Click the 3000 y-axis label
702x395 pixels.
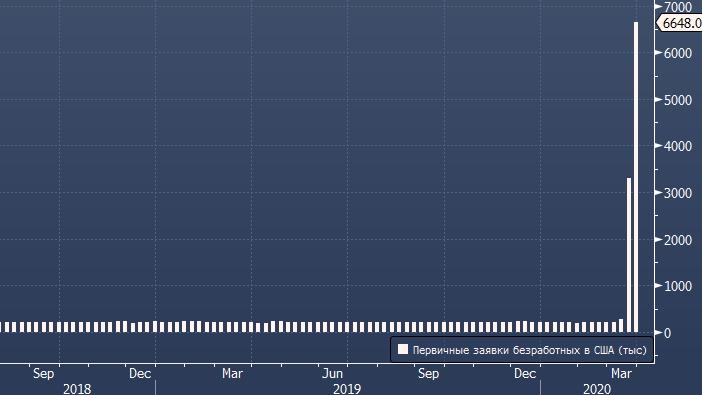tap(678, 193)
